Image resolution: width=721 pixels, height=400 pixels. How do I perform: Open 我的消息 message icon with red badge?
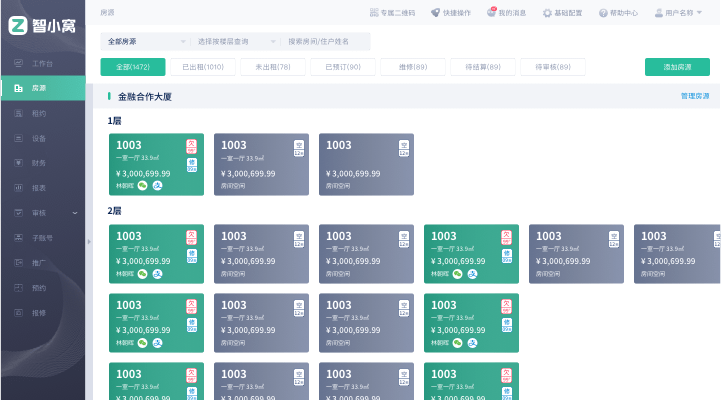click(492, 12)
